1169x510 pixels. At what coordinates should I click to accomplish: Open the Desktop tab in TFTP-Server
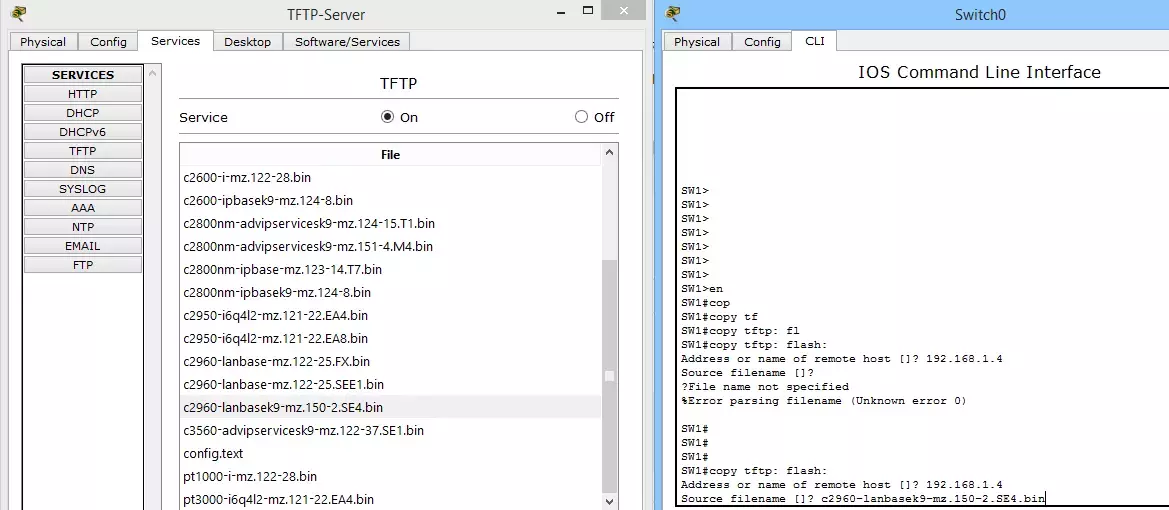(x=248, y=42)
